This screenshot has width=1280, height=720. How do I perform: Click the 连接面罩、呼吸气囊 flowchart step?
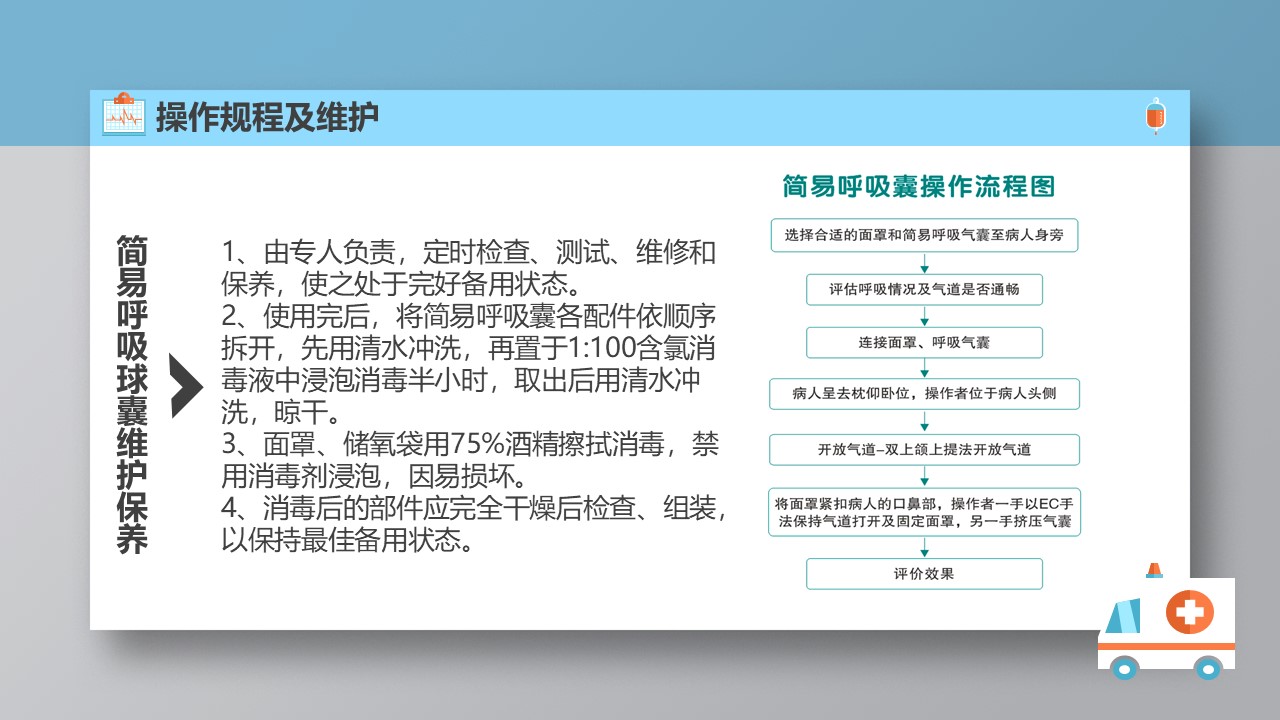(x=924, y=342)
